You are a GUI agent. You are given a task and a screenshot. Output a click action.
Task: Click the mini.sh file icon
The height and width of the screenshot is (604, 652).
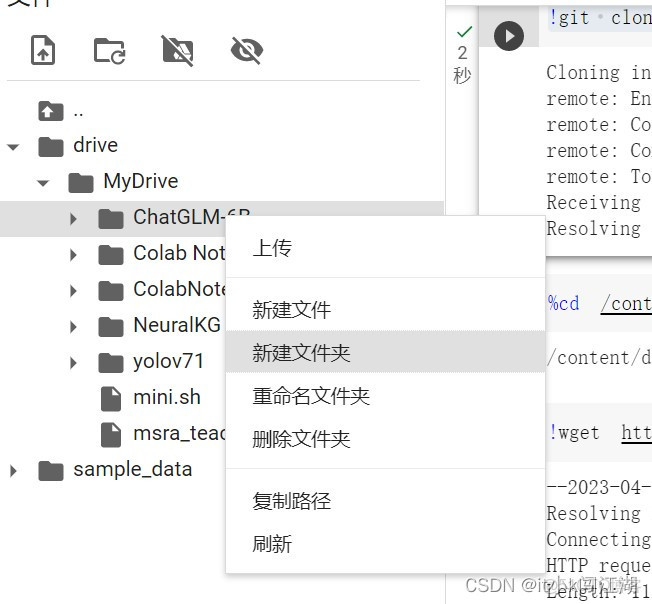(111, 399)
